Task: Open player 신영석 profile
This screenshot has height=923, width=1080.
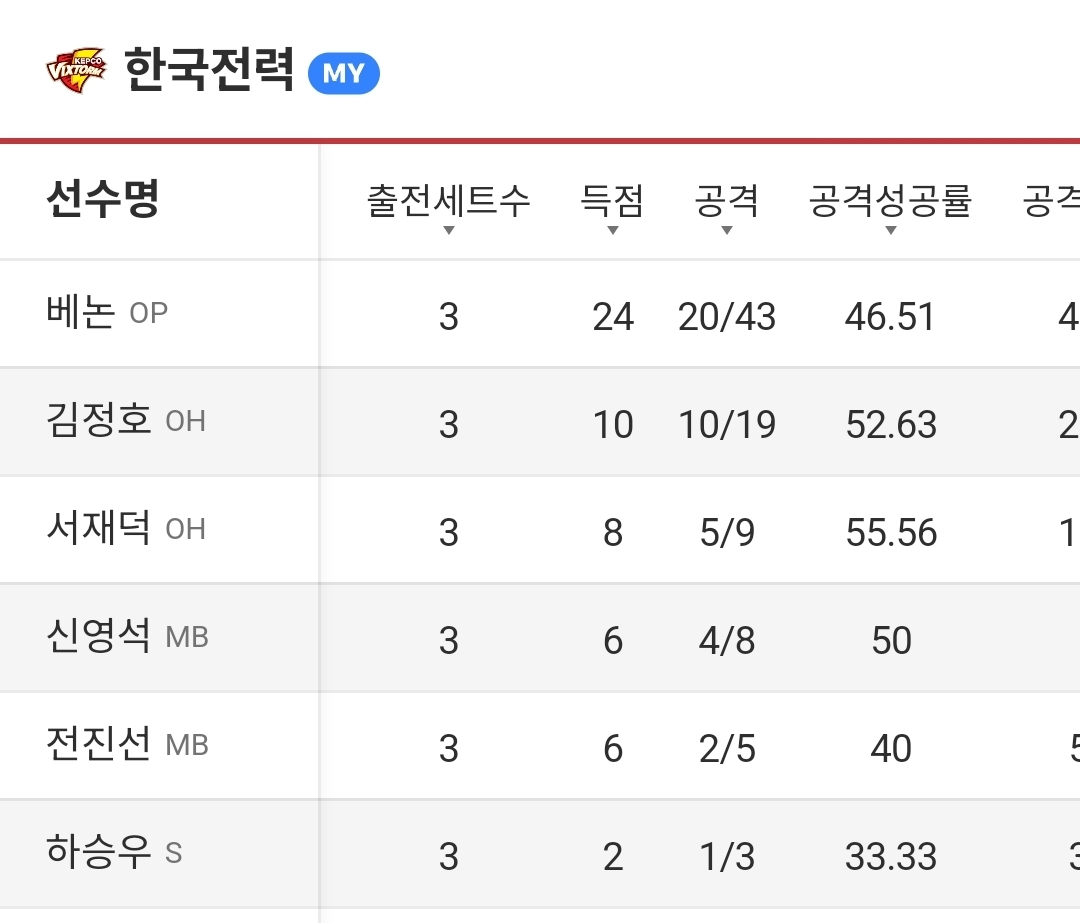Action: [x=98, y=637]
